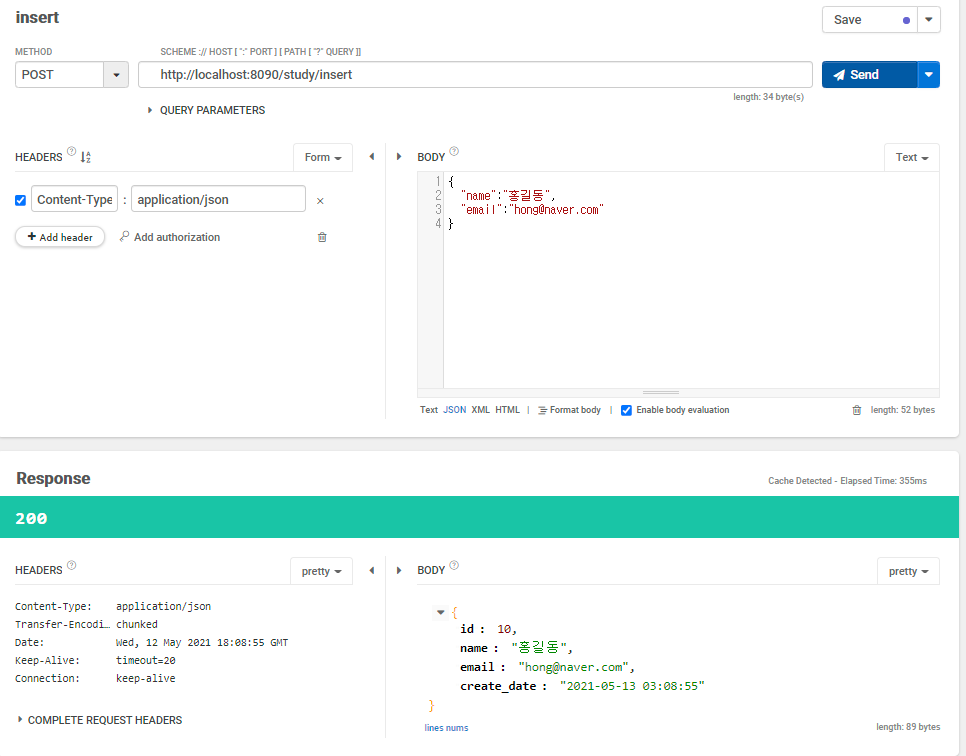This screenshot has width=966, height=756.
Task: Click the Add header button
Action: point(60,237)
